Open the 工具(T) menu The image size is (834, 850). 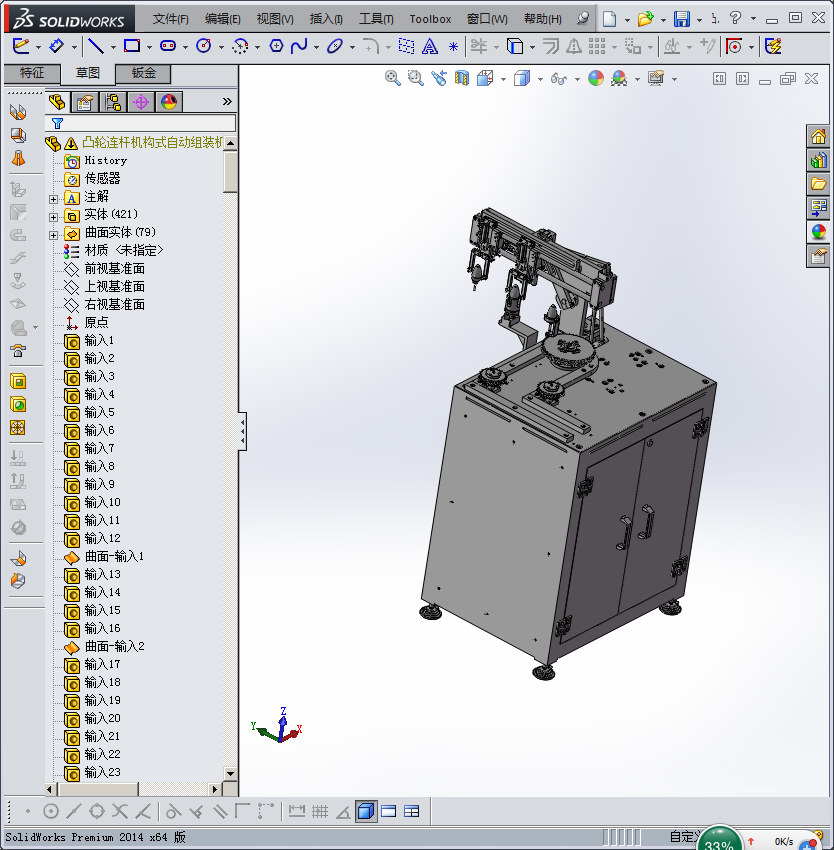pos(376,19)
